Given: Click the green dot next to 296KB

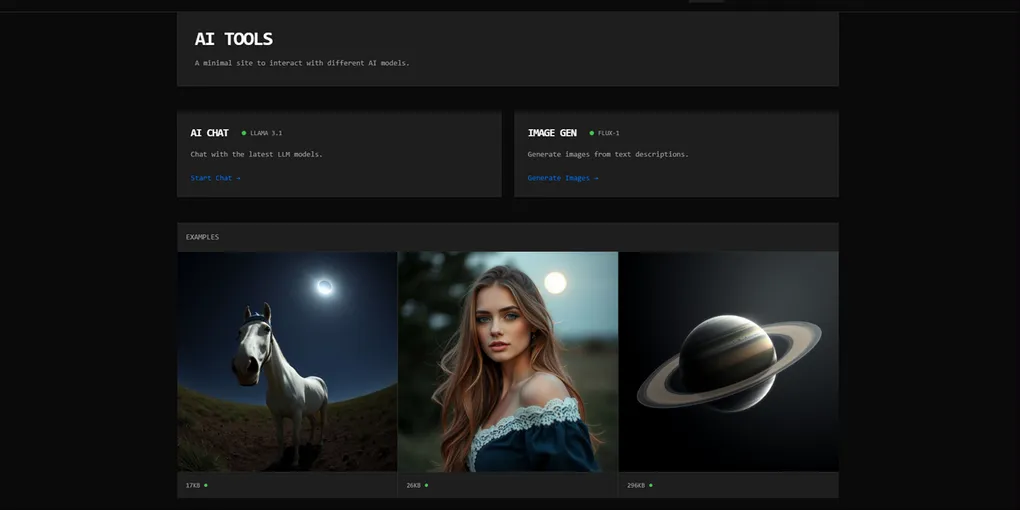Looking at the screenshot, I should coord(651,485).
